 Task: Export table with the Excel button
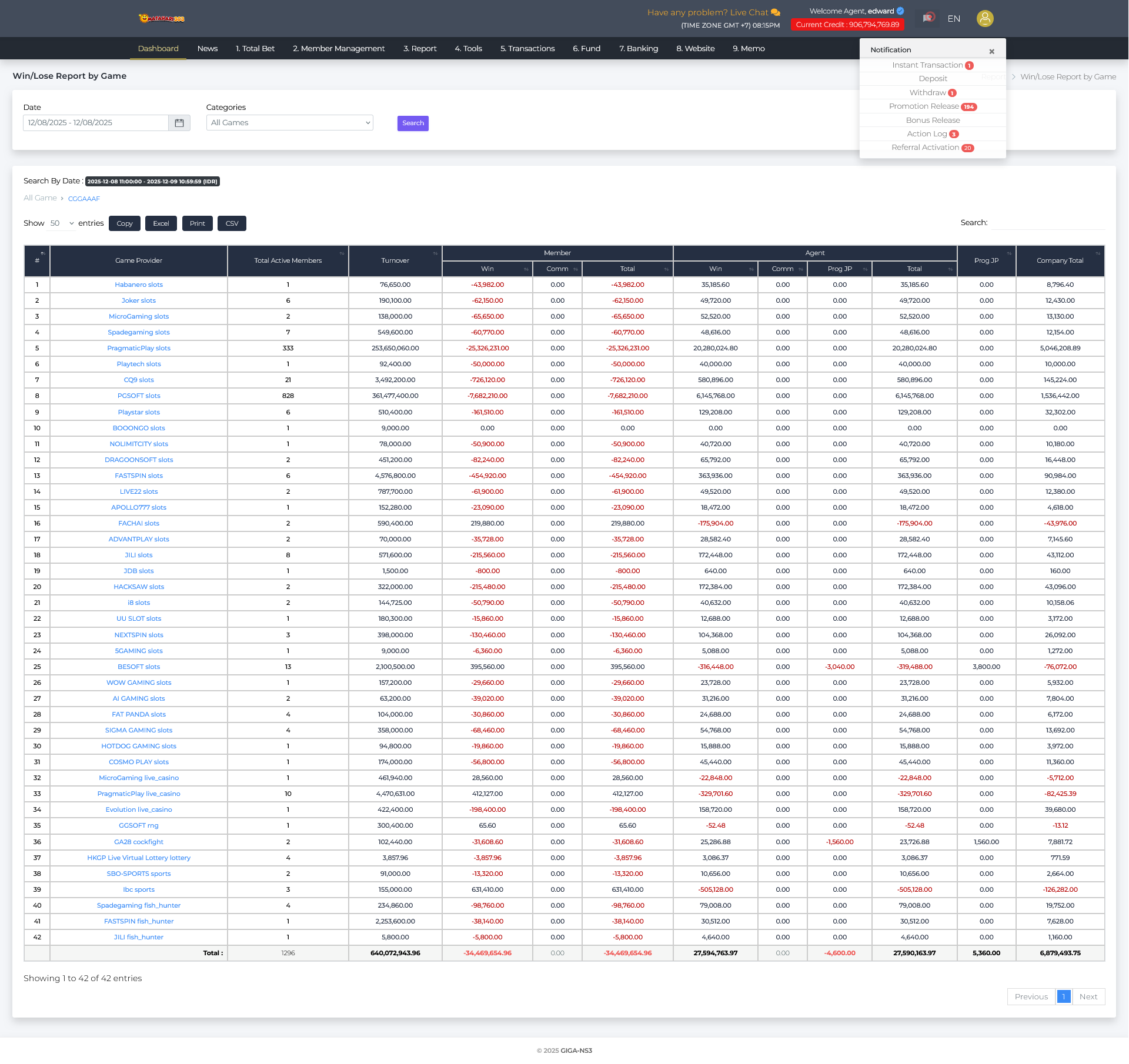(x=161, y=223)
